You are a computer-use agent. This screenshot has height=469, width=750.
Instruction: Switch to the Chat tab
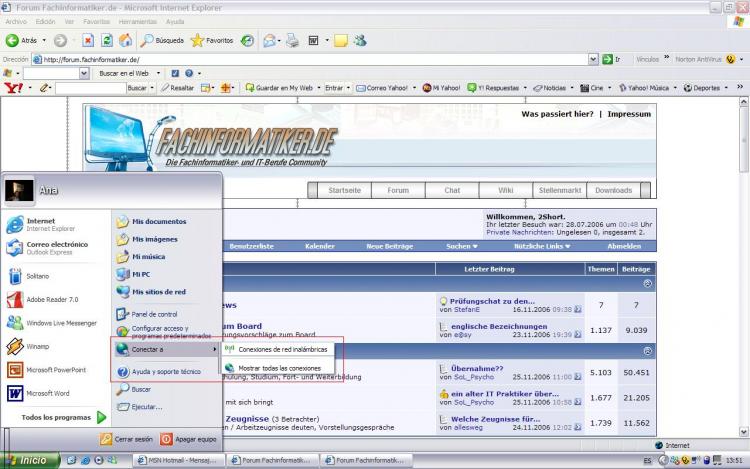coord(452,190)
